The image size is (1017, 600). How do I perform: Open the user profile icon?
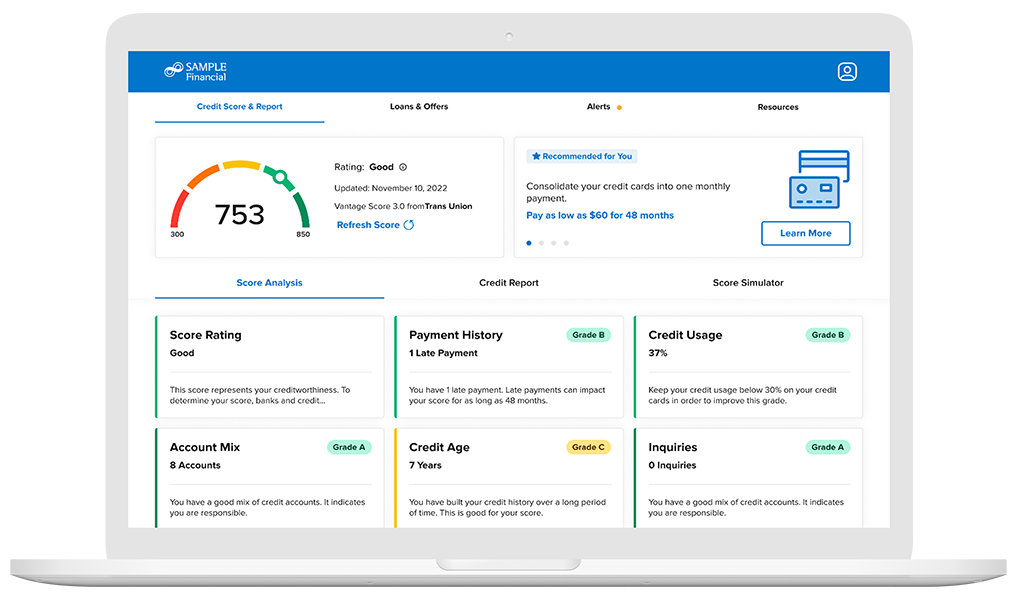[847, 72]
